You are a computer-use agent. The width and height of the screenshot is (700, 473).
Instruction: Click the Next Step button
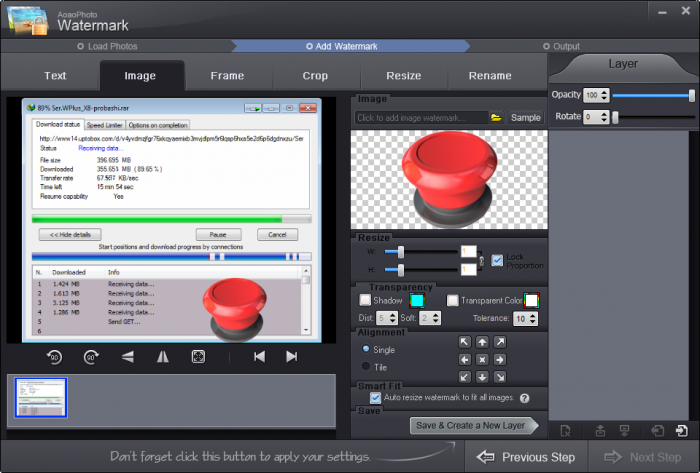(643, 457)
